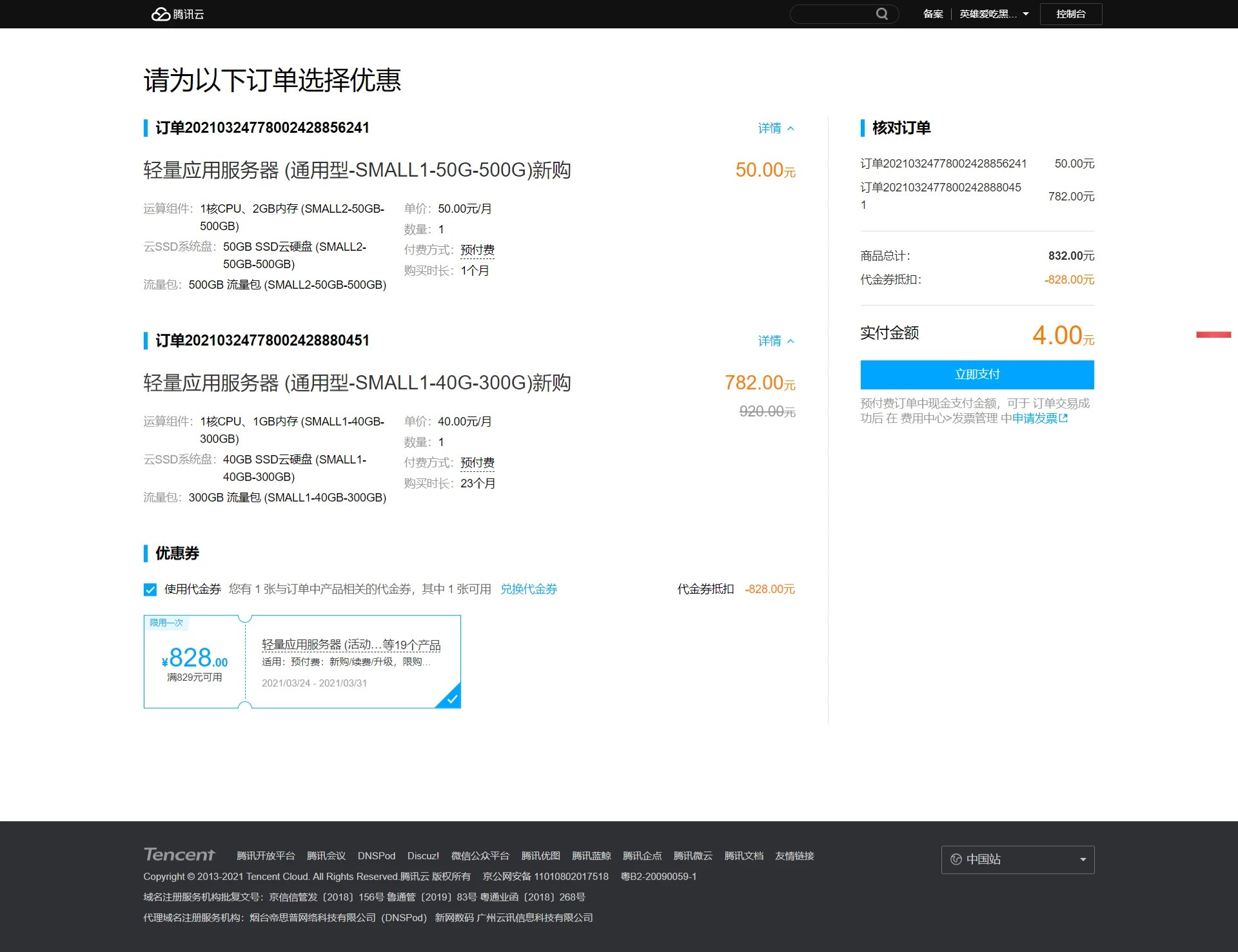Open the 兑换代金券 link
Image resolution: width=1238 pixels, height=952 pixels.
[529, 589]
